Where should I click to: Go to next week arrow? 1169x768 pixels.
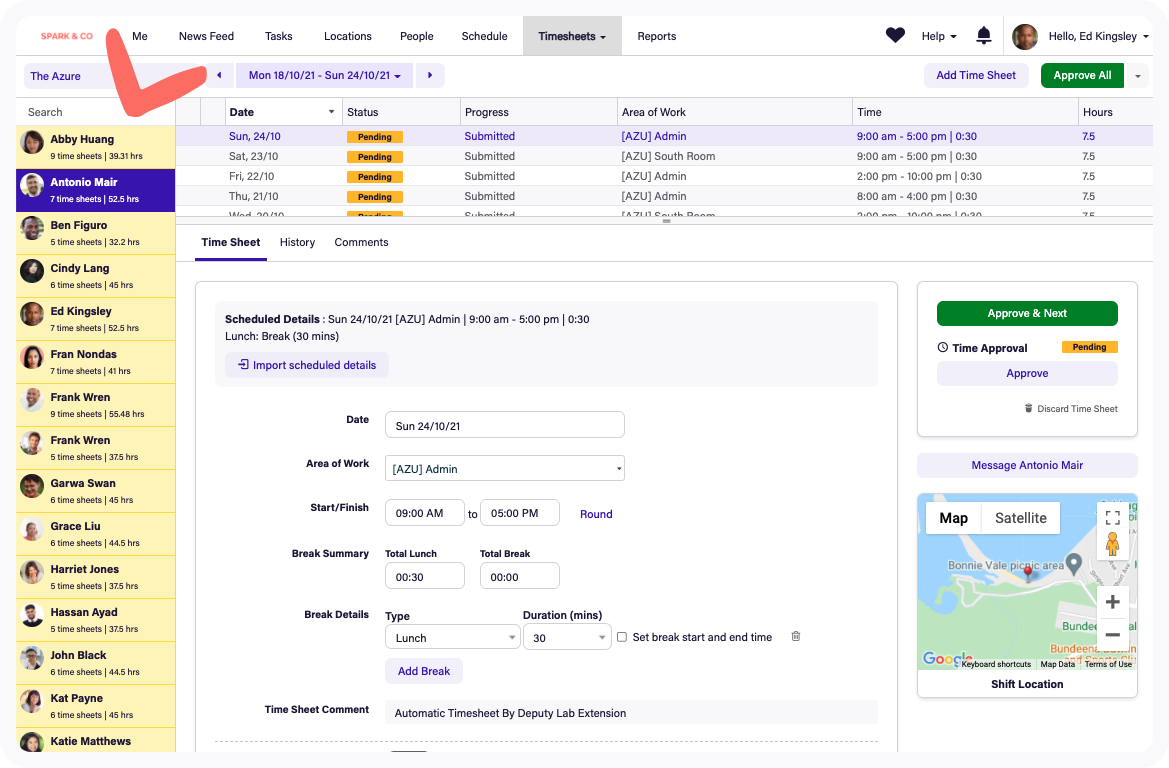pyautogui.click(x=429, y=75)
